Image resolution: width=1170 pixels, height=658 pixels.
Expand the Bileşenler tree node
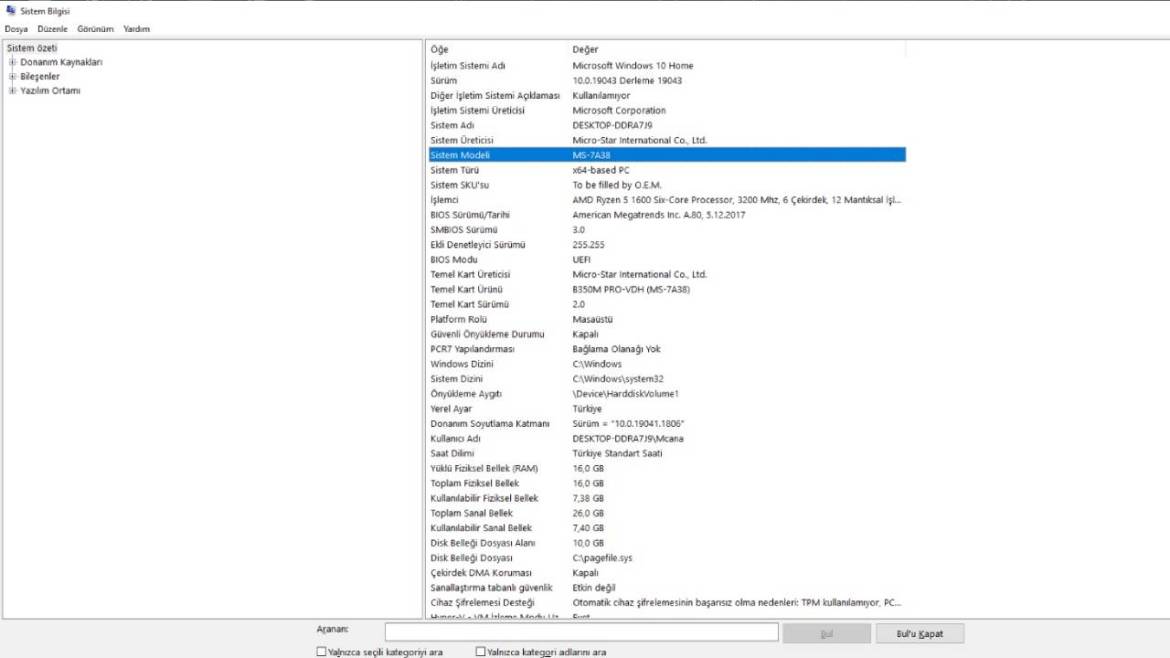pyautogui.click(x=13, y=76)
